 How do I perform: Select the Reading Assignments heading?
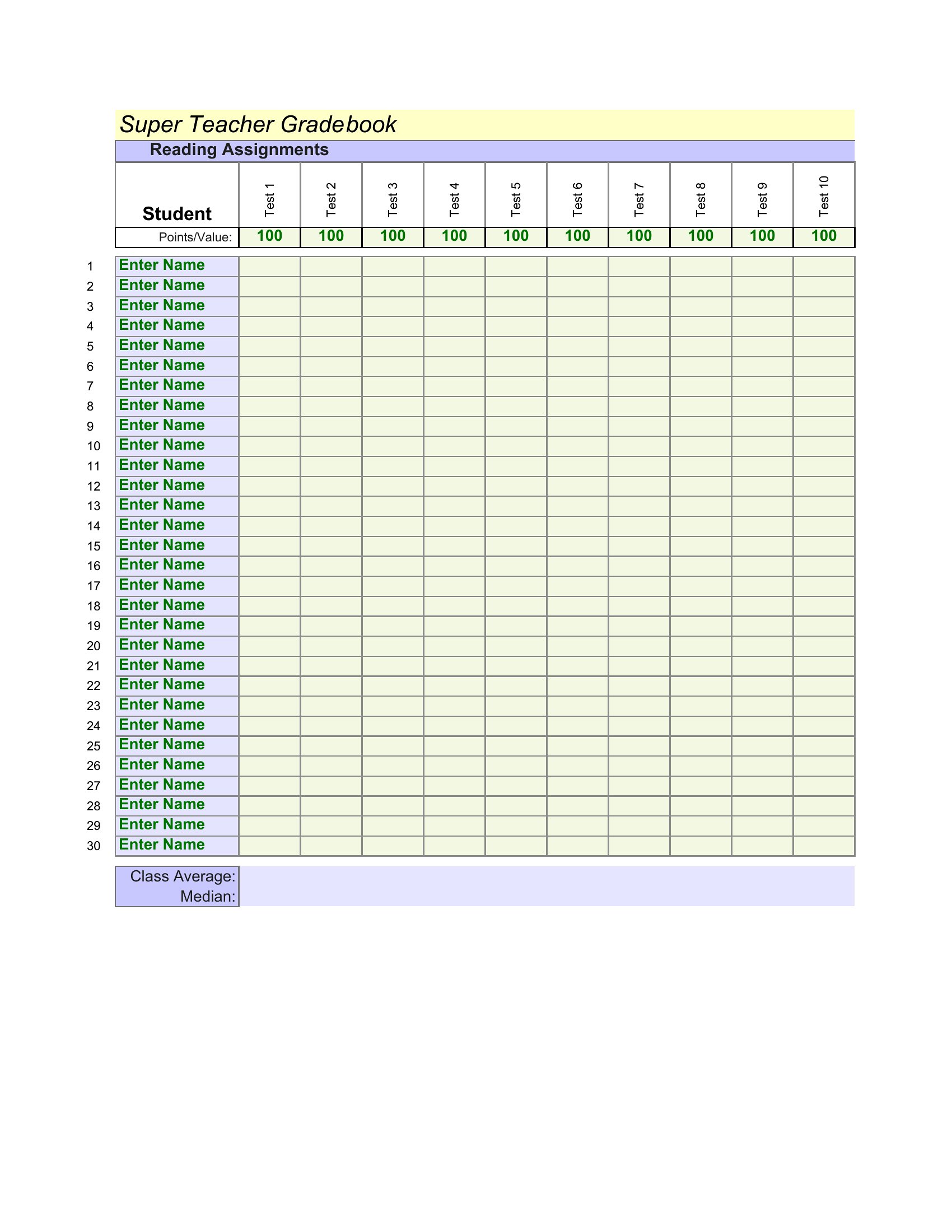tap(239, 150)
